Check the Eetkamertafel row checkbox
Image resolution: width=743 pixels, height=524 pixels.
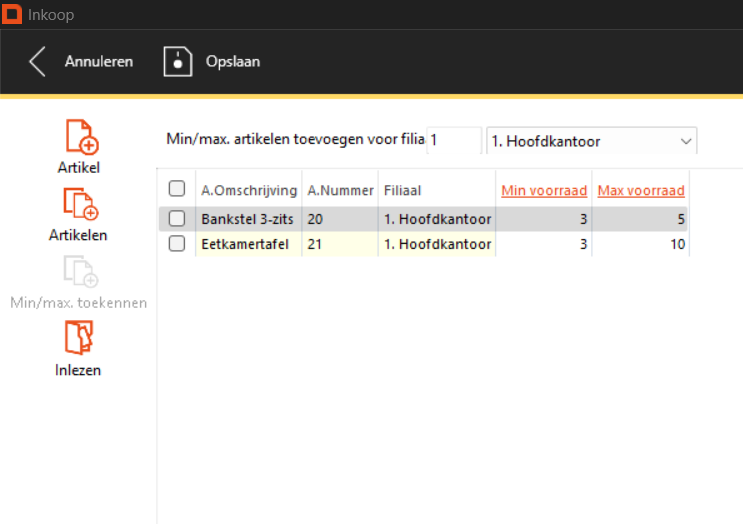tap(177, 244)
